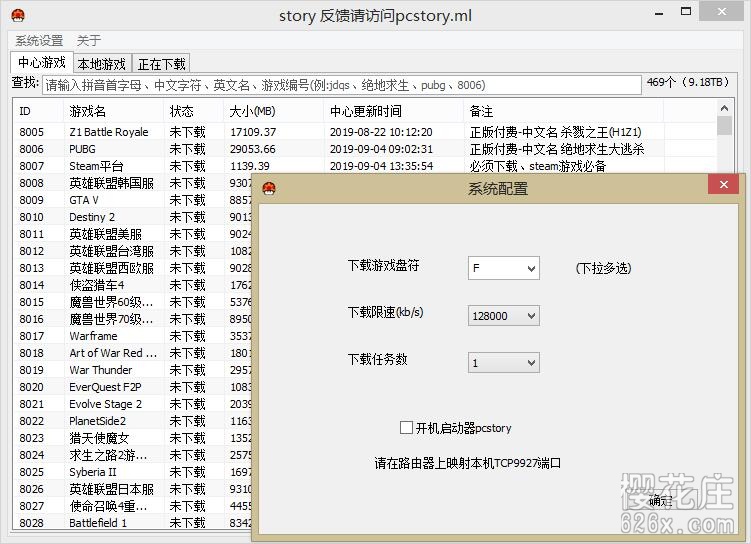Select the 英雄联盟日本服 row
751x544 pixels.
click(x=133, y=489)
